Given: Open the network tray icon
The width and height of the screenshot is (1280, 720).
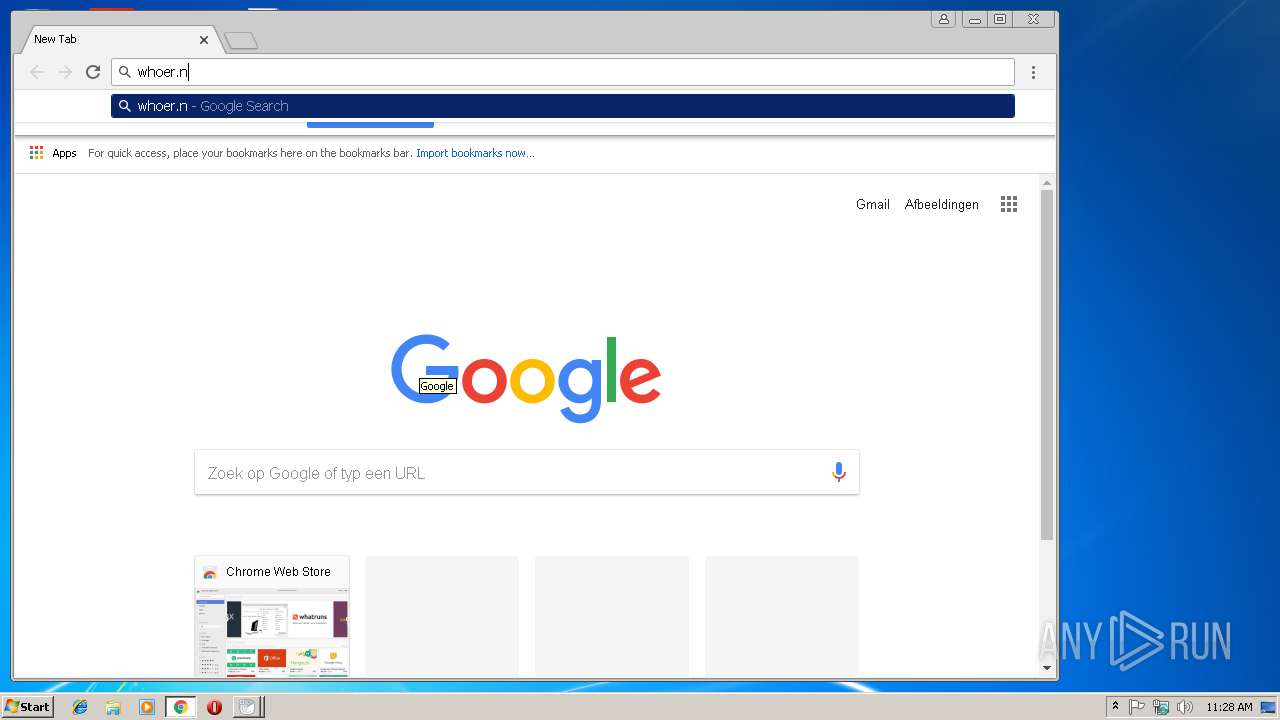Looking at the screenshot, I should [1161, 707].
